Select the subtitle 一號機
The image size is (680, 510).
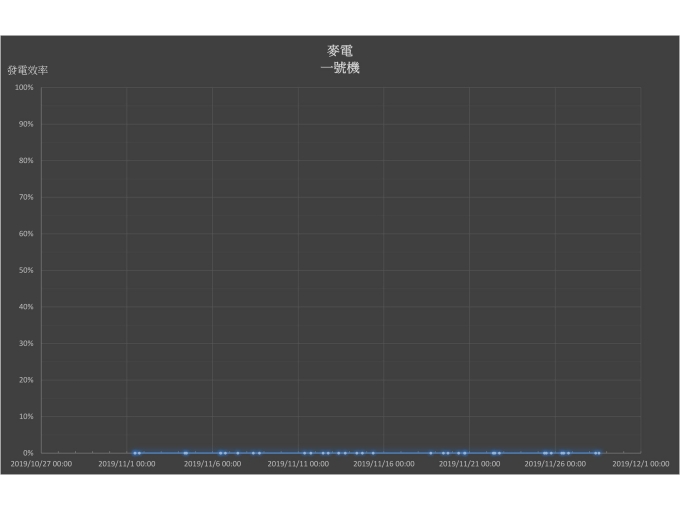[340, 68]
